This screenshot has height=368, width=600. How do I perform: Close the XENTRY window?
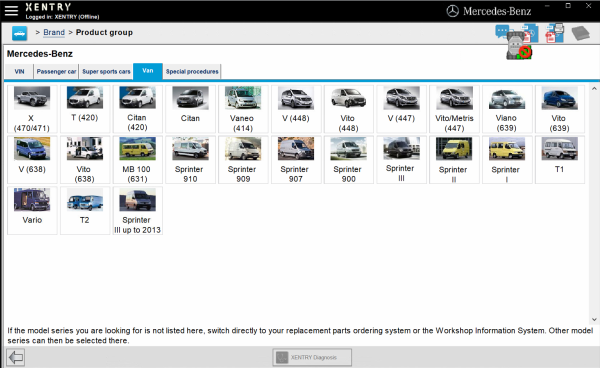pyautogui.click(x=589, y=6)
